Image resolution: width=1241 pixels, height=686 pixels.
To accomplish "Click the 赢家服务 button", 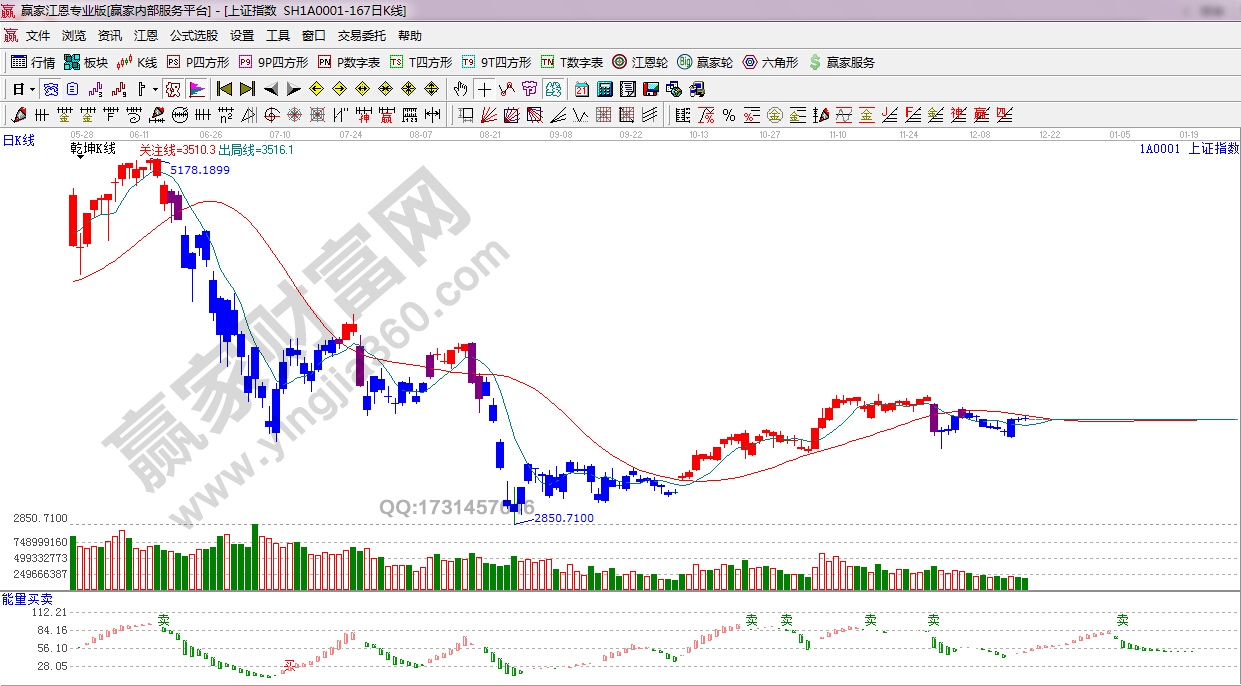I will click(841, 62).
